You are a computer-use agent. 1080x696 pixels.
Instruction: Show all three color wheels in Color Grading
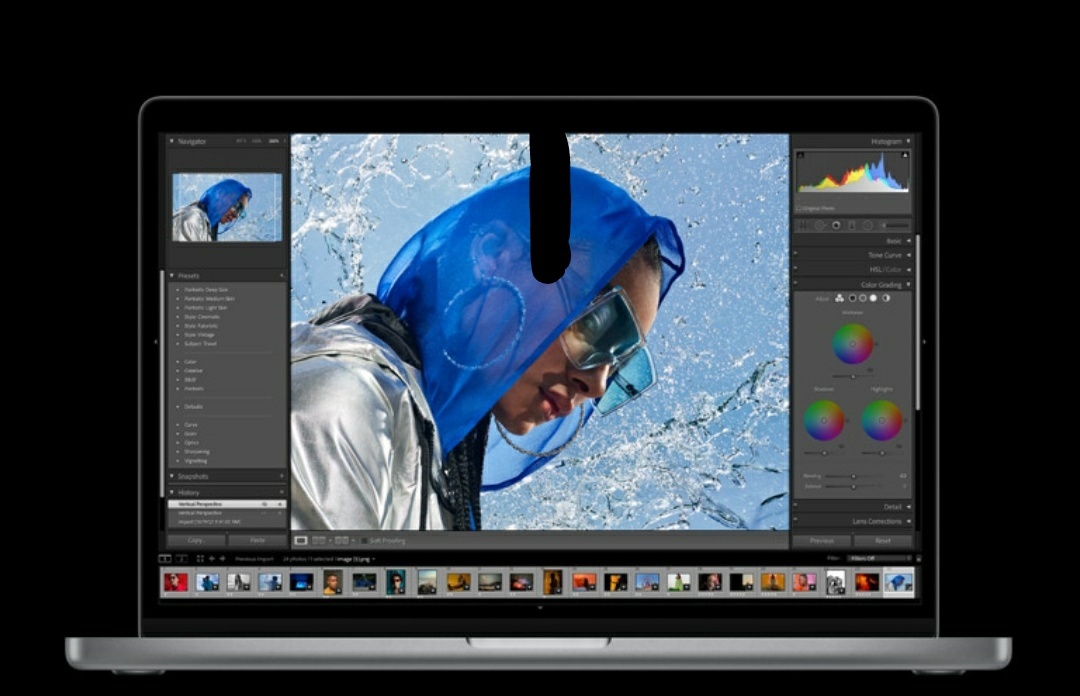[x=839, y=298]
